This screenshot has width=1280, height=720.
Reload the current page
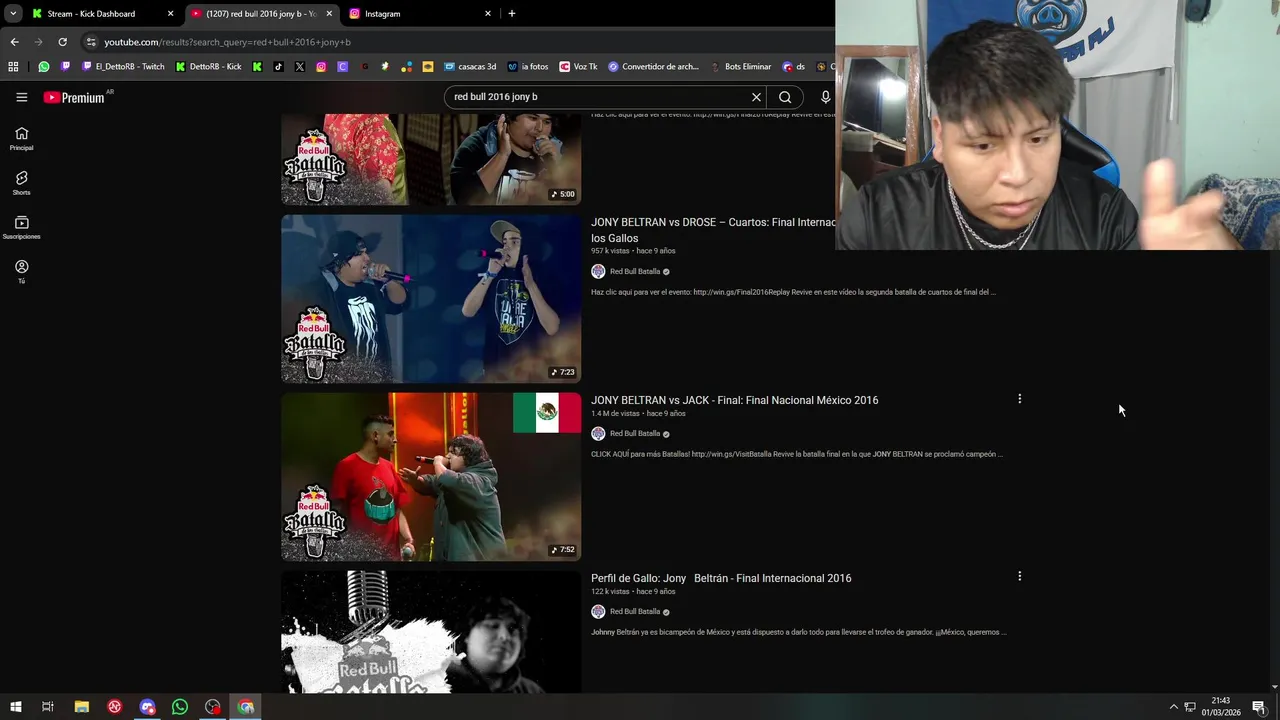tap(62, 42)
